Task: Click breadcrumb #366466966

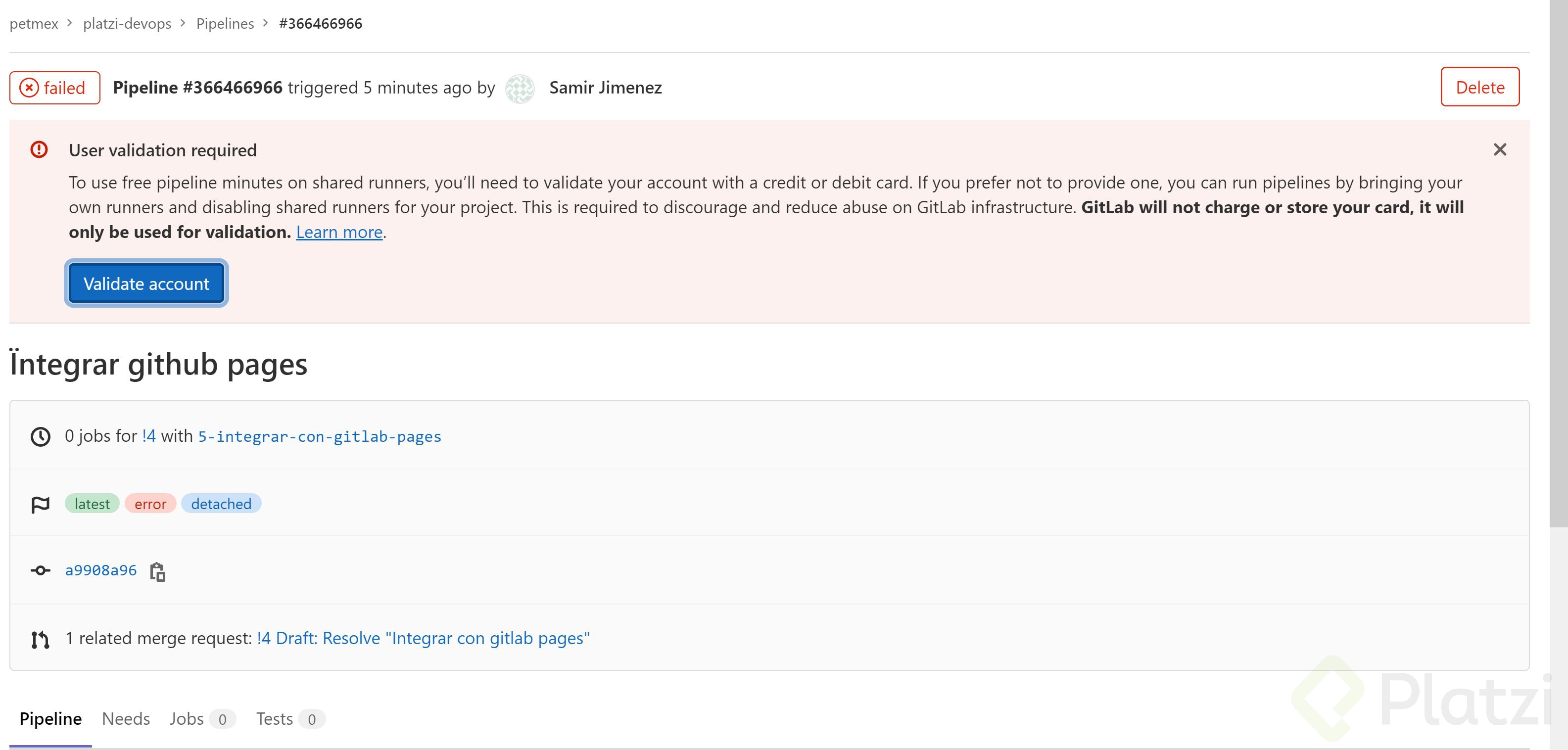Action: (x=321, y=24)
